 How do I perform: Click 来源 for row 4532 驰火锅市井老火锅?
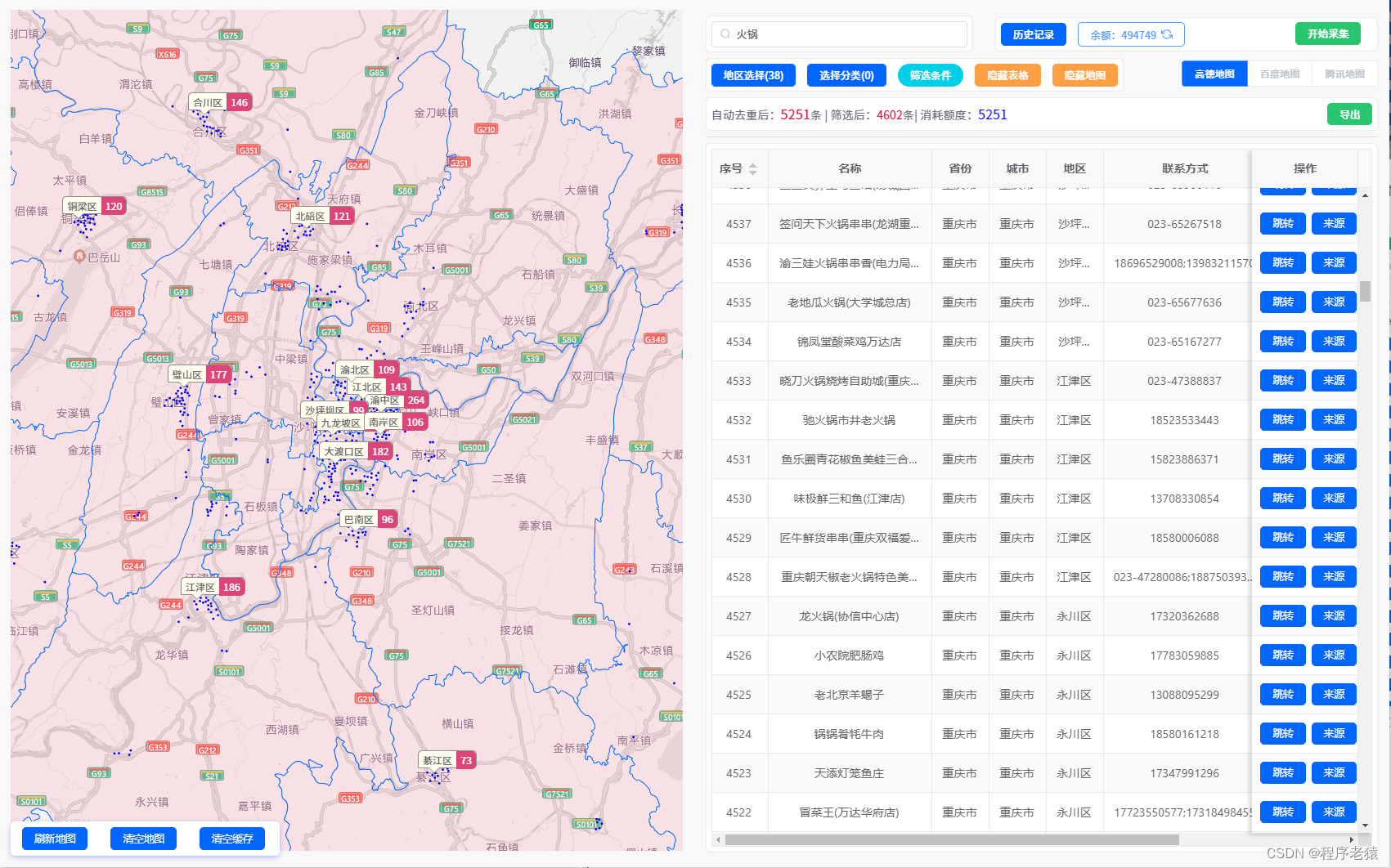[1334, 419]
